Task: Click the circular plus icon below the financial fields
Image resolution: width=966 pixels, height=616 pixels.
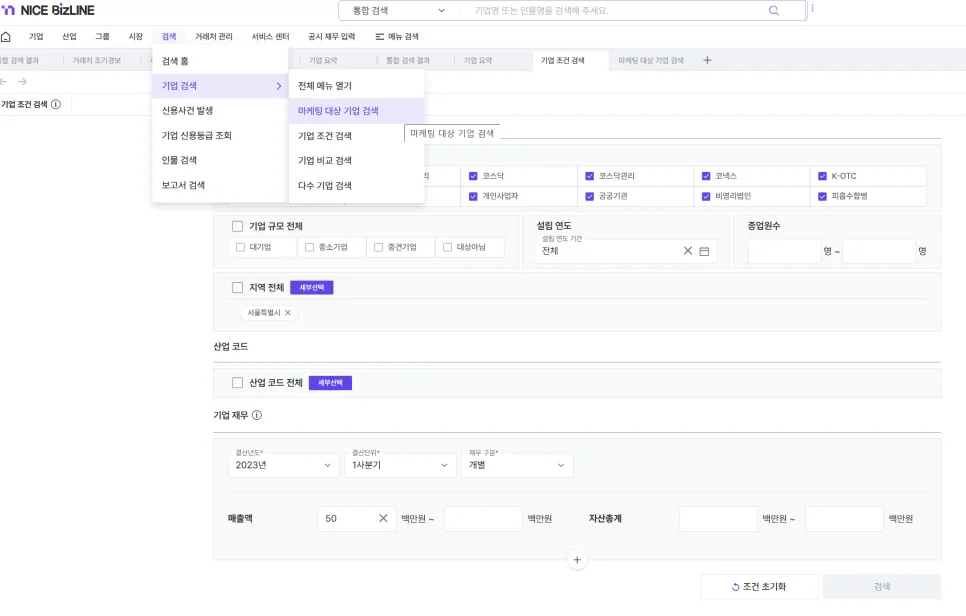Action: pyautogui.click(x=577, y=560)
